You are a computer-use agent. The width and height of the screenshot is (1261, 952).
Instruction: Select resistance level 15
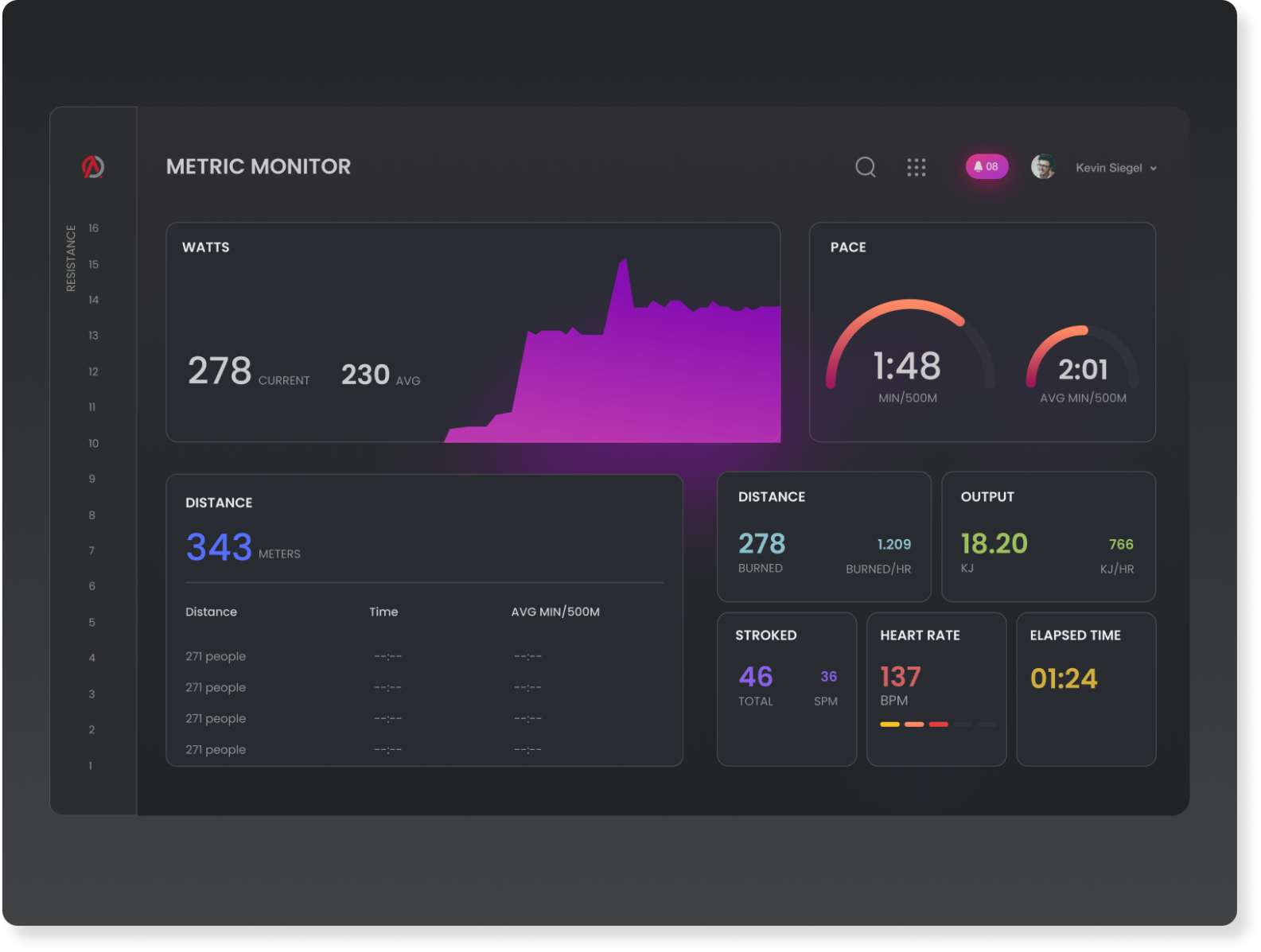click(93, 264)
